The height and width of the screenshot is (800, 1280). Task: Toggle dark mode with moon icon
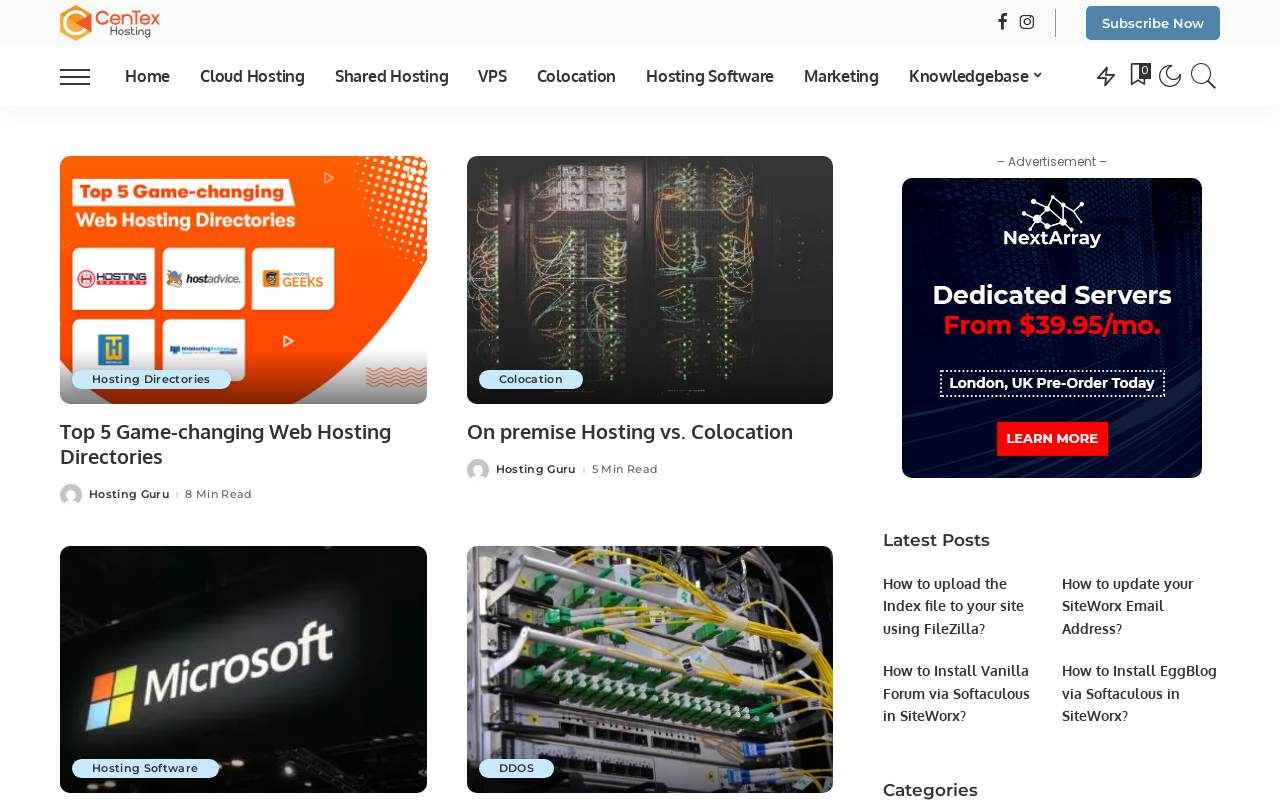[x=1170, y=76]
